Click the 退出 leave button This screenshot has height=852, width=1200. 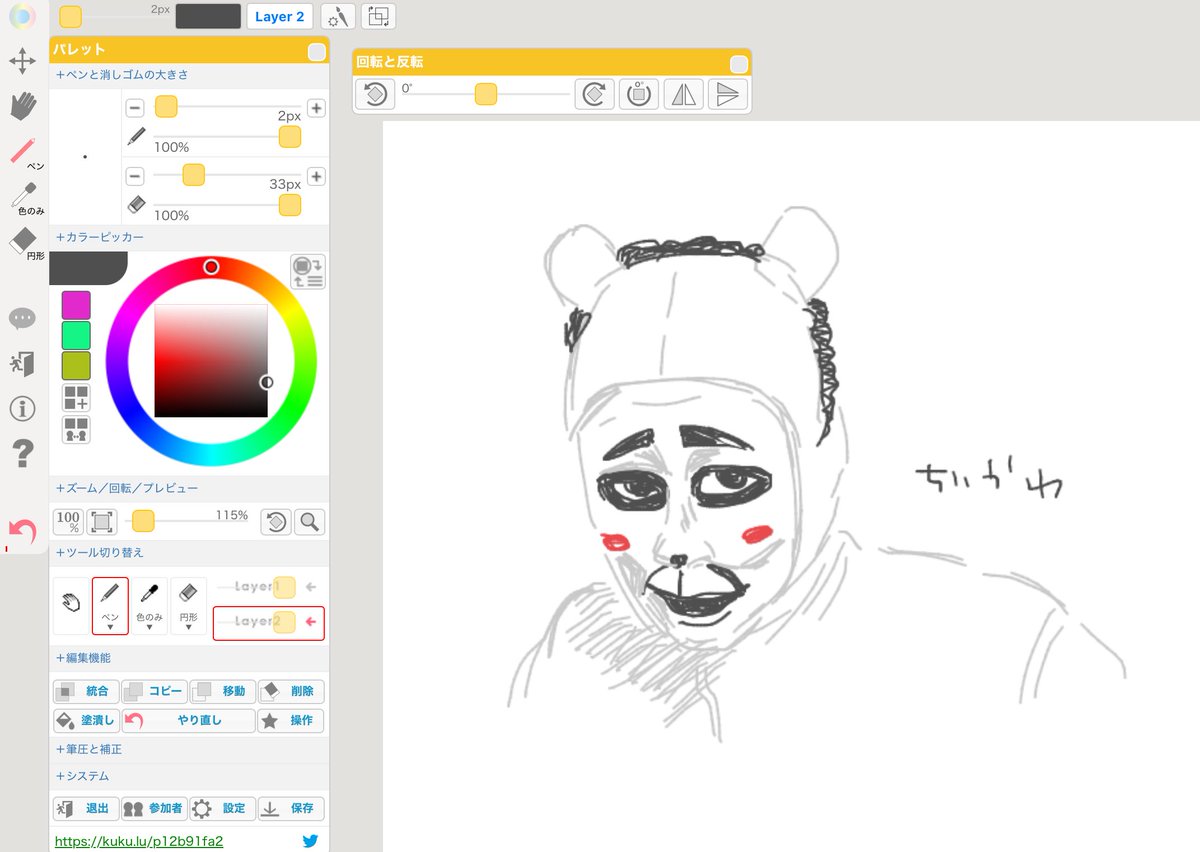click(x=85, y=808)
